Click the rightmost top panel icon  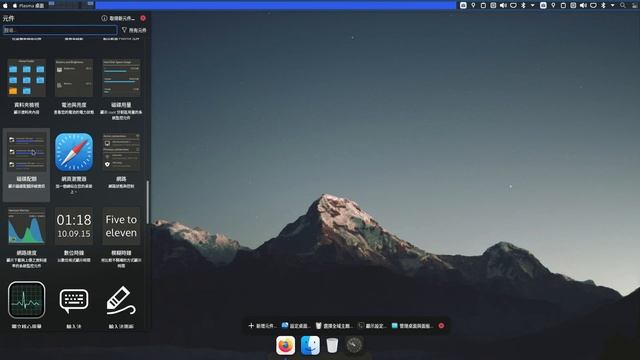click(635, 5)
